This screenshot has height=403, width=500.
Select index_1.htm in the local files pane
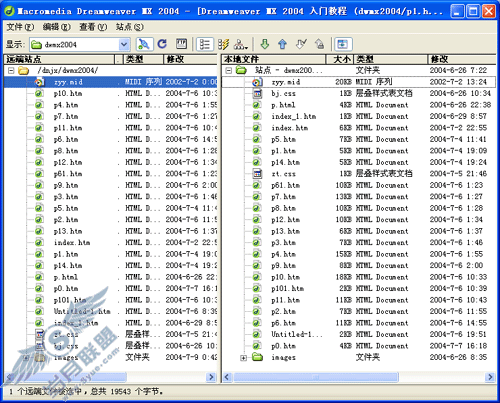[x=294, y=116]
